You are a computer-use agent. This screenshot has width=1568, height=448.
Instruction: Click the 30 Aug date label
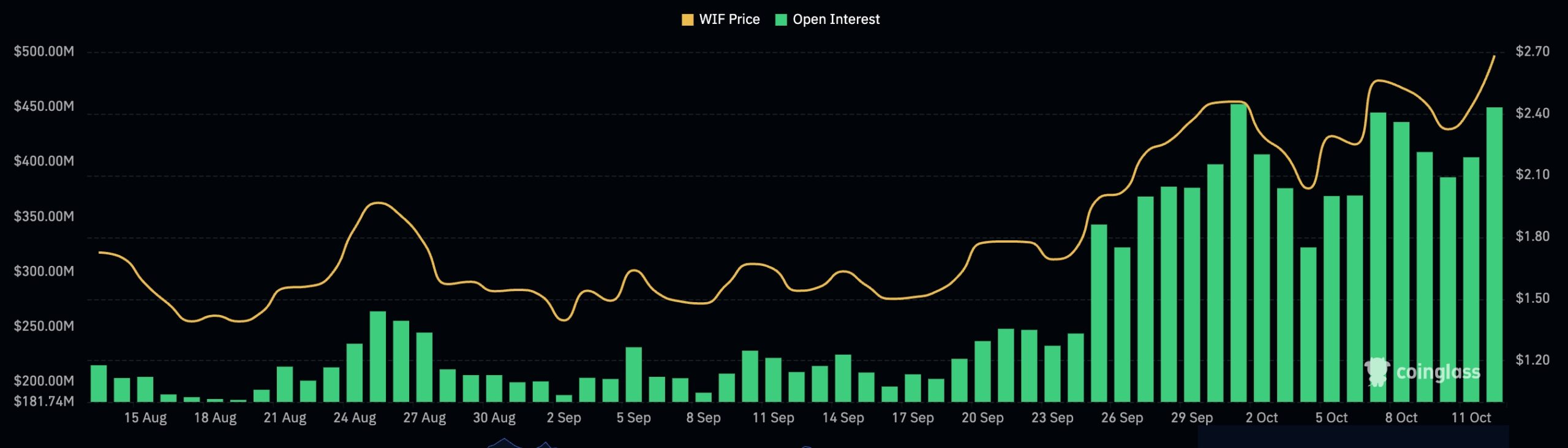click(x=494, y=418)
